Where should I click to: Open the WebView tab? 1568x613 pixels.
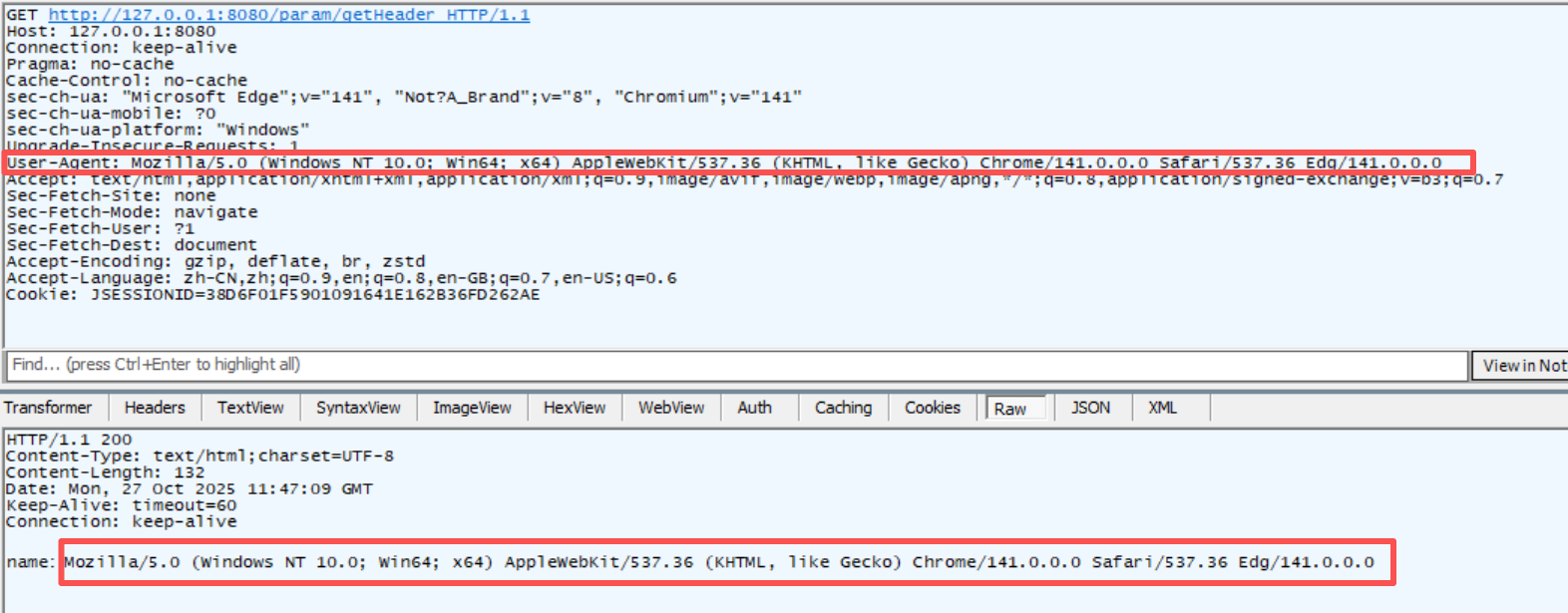click(671, 408)
